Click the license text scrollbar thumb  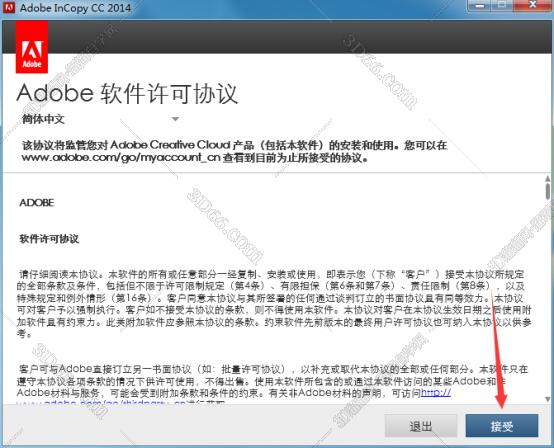(548, 191)
